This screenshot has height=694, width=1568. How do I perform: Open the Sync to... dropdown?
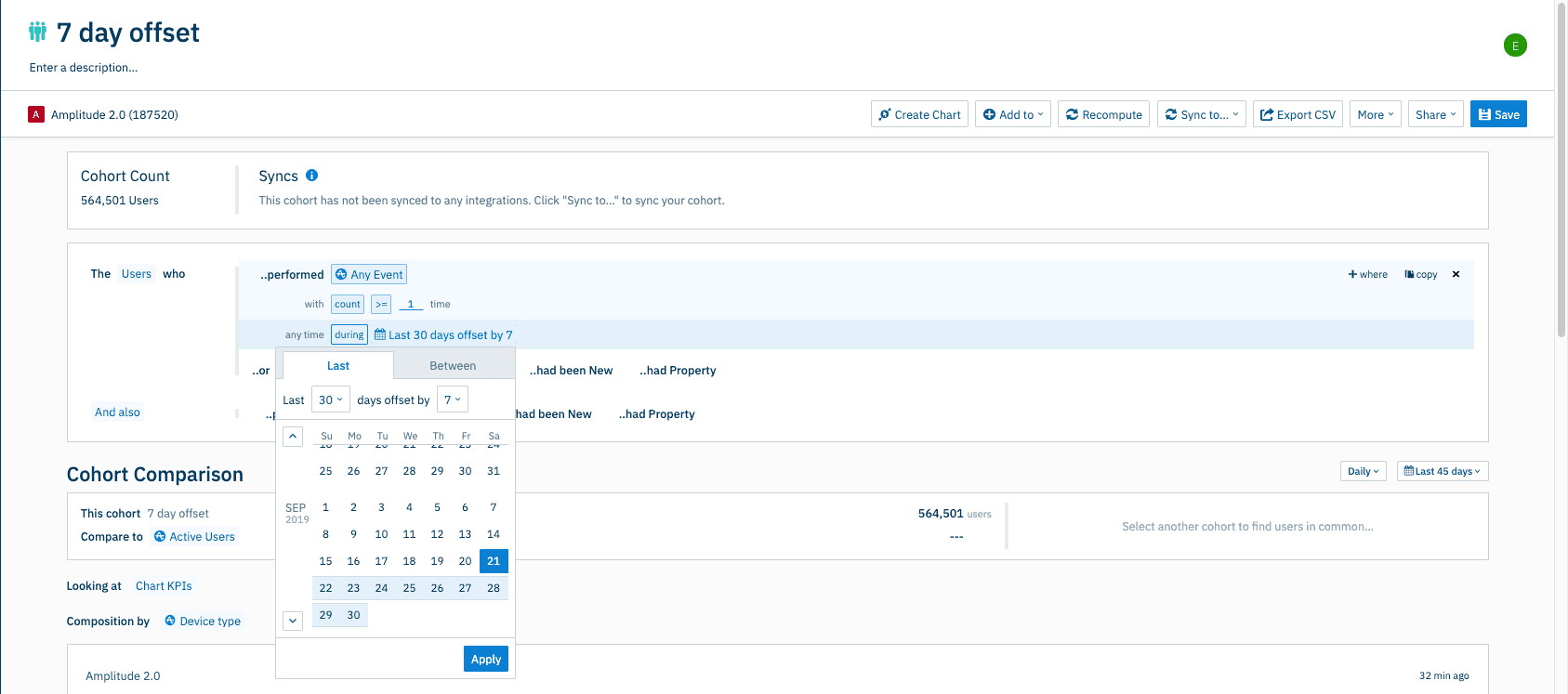(1201, 114)
